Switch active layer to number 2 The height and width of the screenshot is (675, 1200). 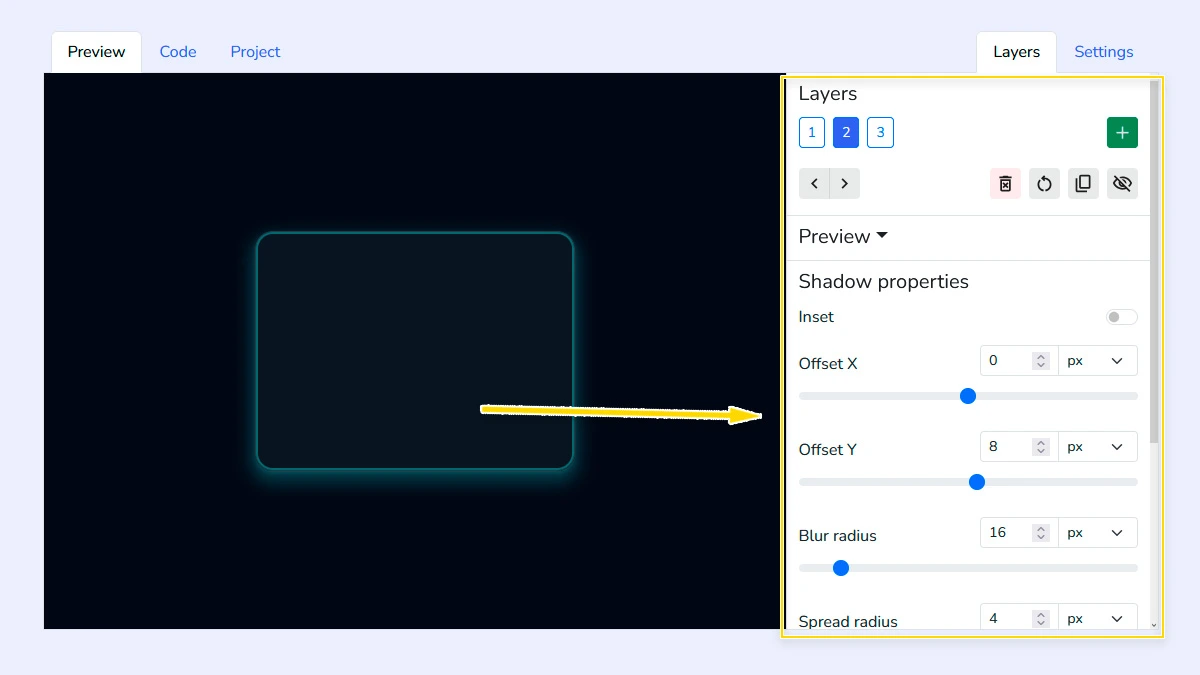[x=846, y=131]
